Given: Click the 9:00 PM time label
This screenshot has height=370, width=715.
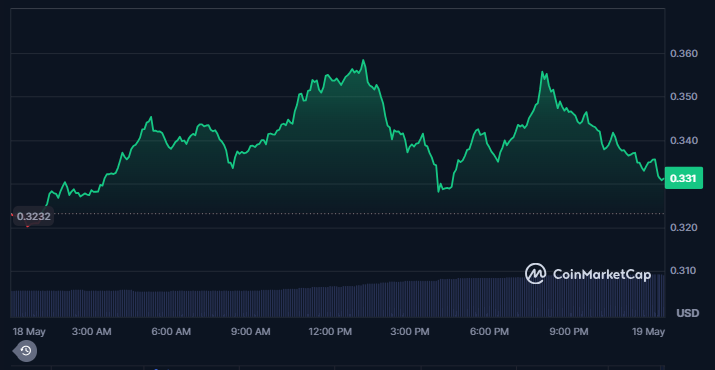Looking at the screenshot, I should [x=568, y=332].
